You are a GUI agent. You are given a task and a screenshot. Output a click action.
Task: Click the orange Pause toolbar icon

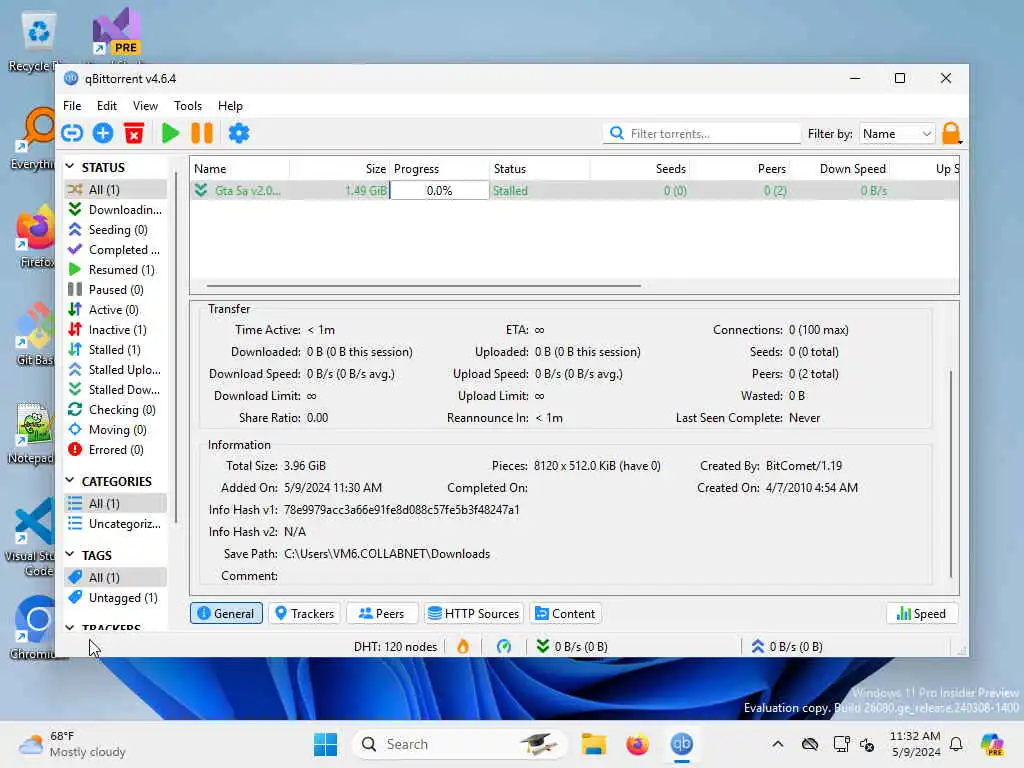pos(202,133)
